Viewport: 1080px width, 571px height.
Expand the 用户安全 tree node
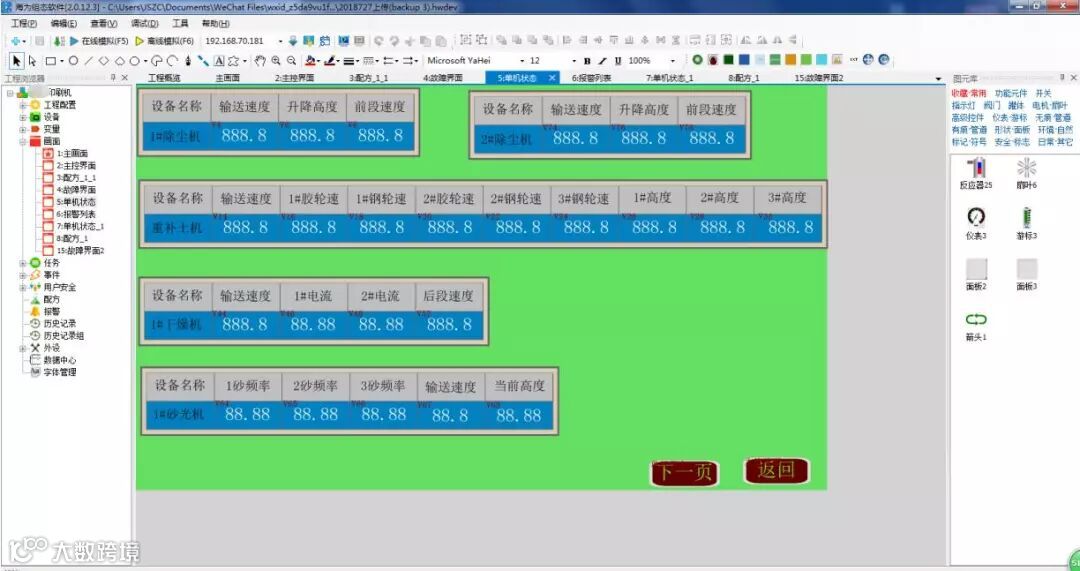23,287
